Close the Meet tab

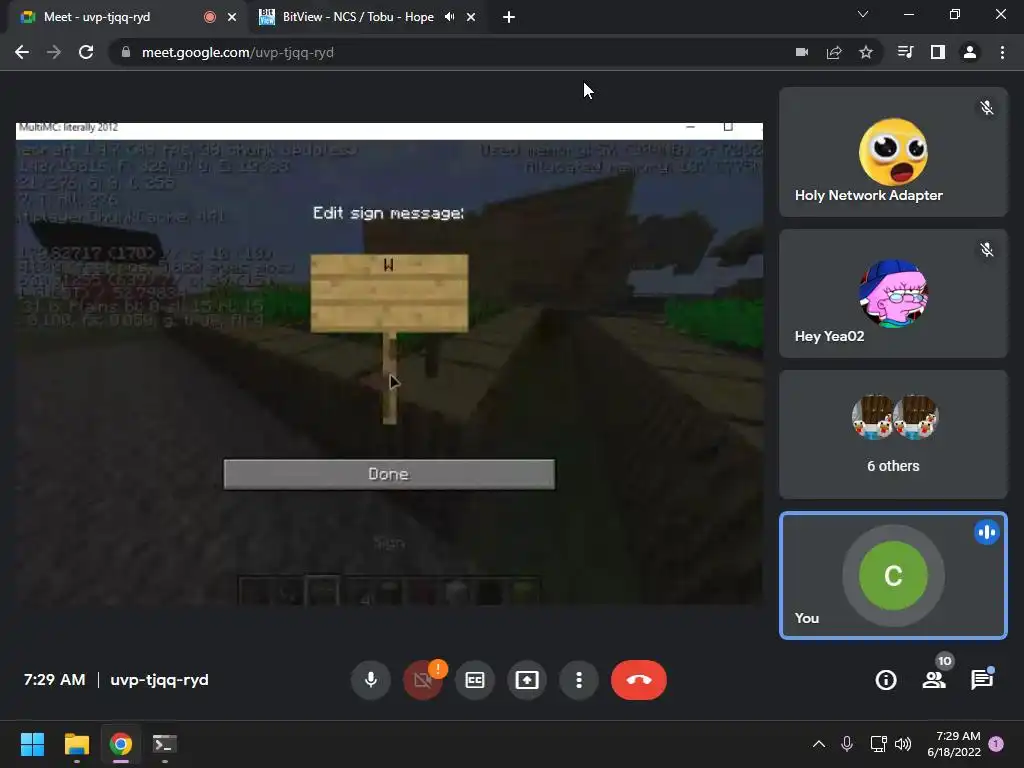(232, 17)
